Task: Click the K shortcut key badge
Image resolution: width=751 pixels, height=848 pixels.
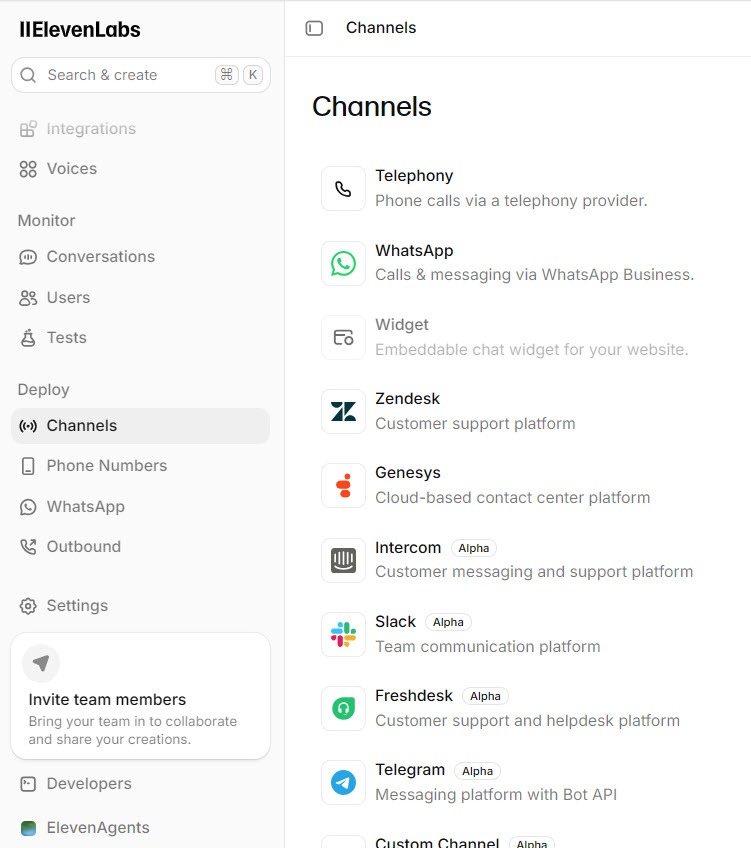Action: pos(252,75)
